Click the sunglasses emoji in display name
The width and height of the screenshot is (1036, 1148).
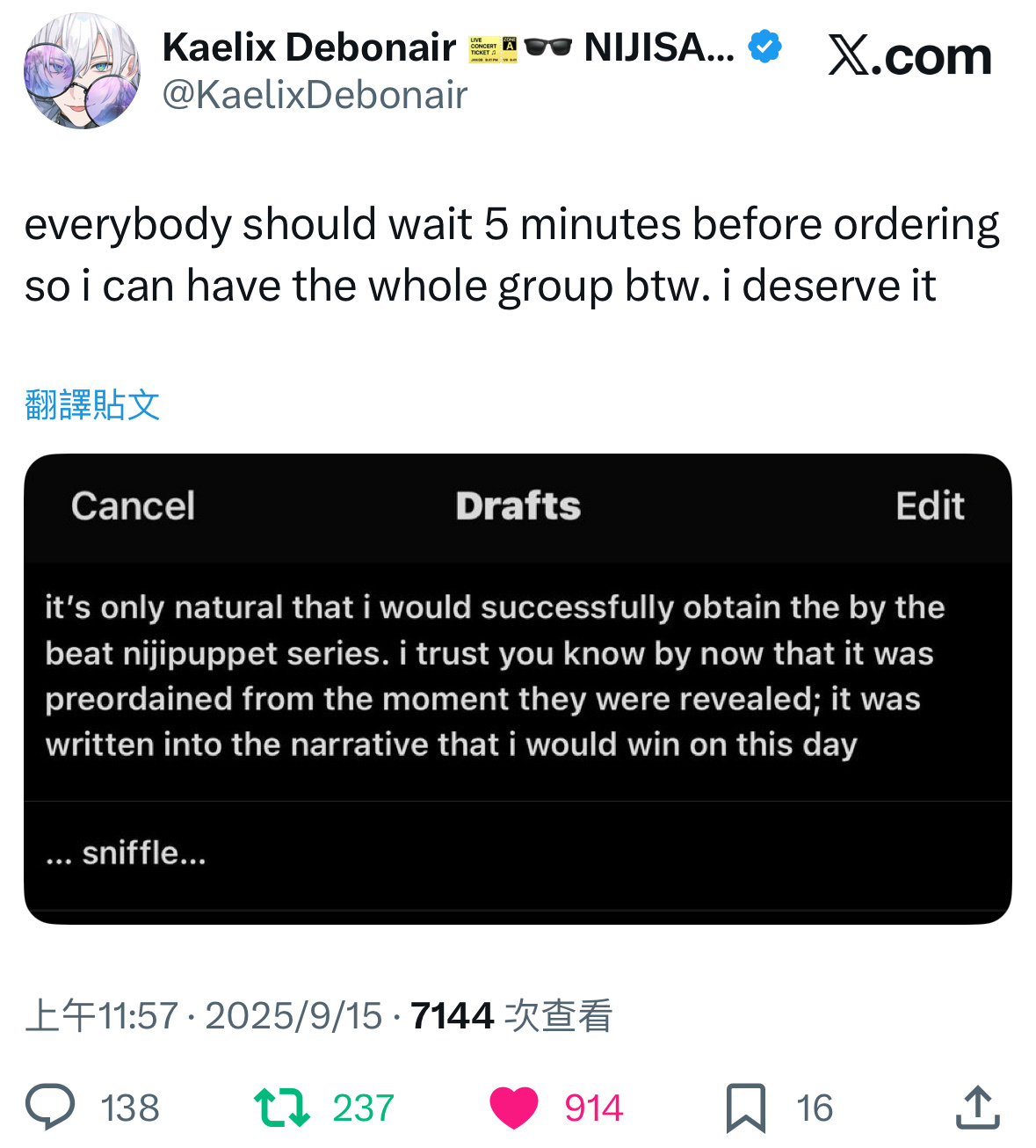548,47
